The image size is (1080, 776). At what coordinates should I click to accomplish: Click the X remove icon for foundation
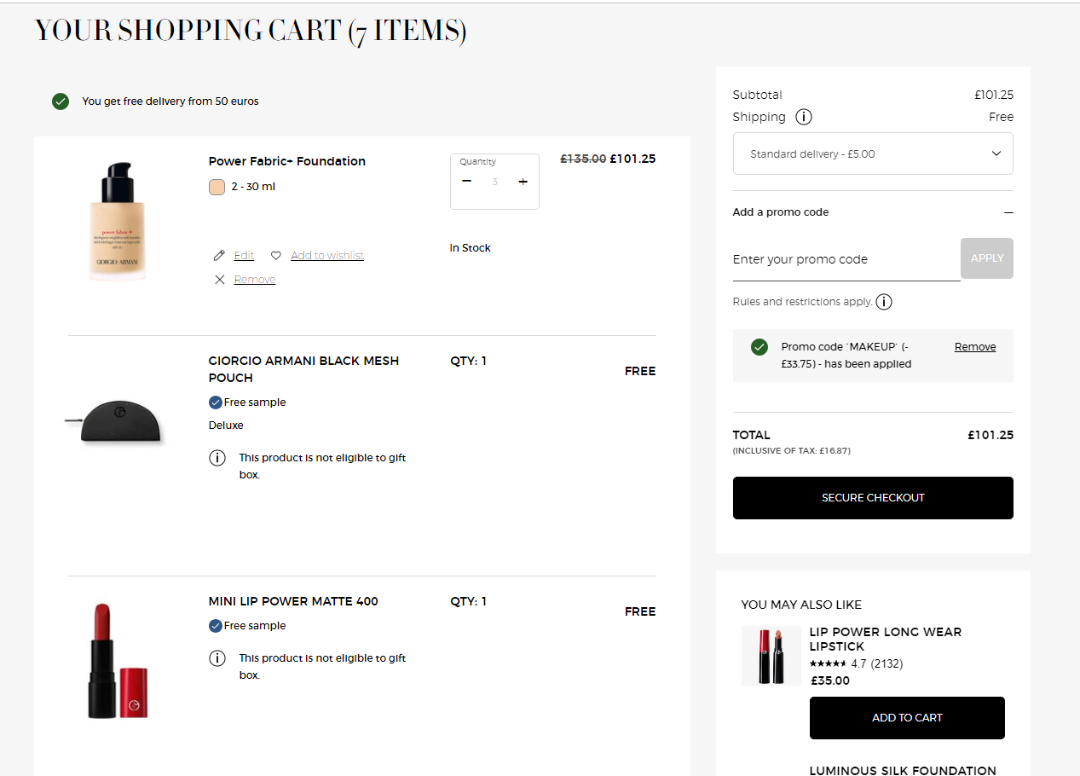220,279
